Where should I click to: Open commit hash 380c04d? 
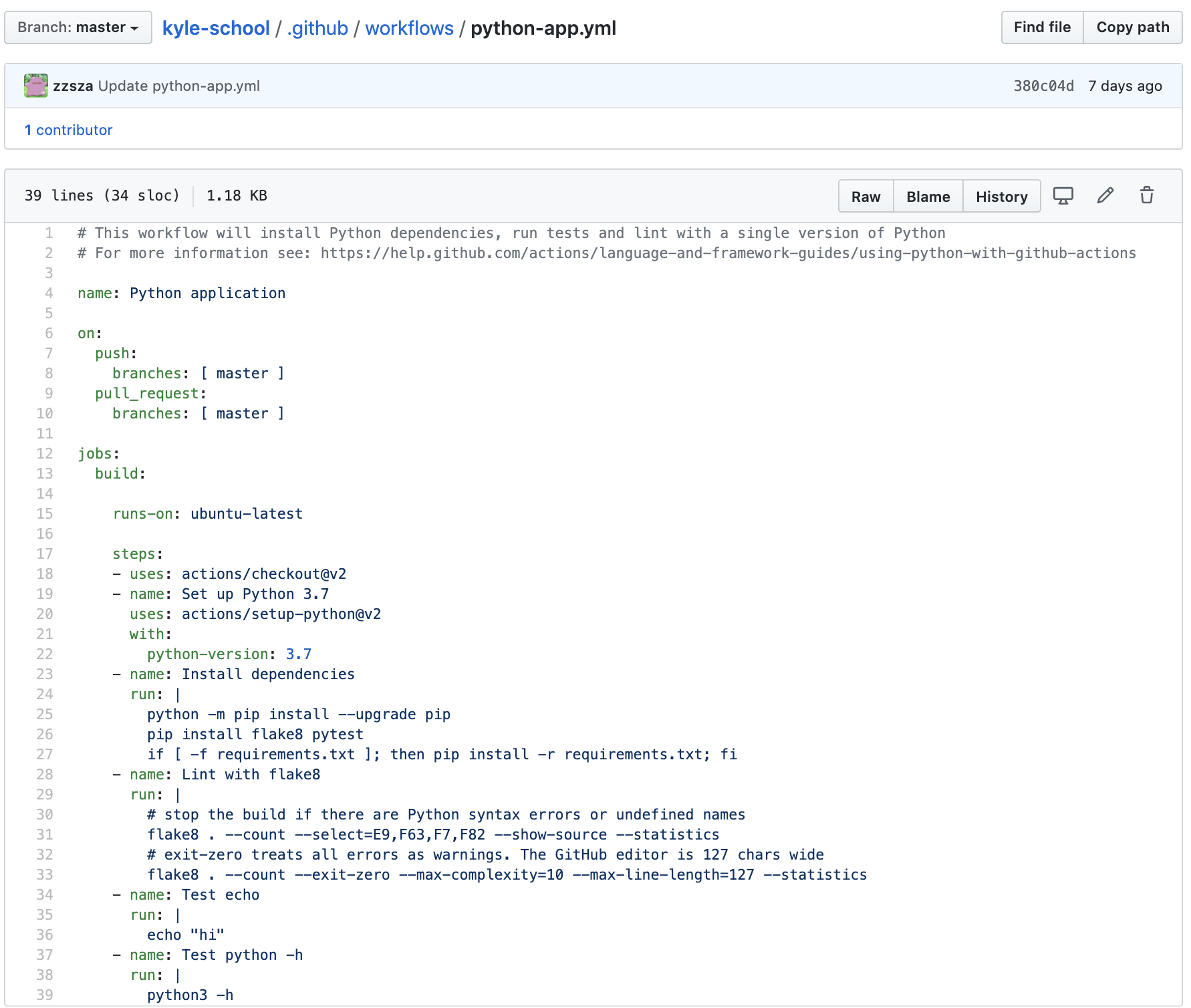pos(1043,86)
